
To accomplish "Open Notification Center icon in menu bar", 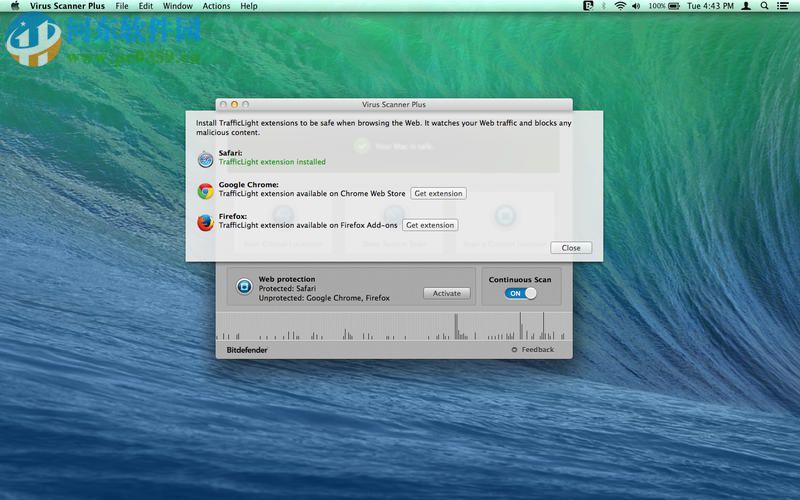I will 783,6.
